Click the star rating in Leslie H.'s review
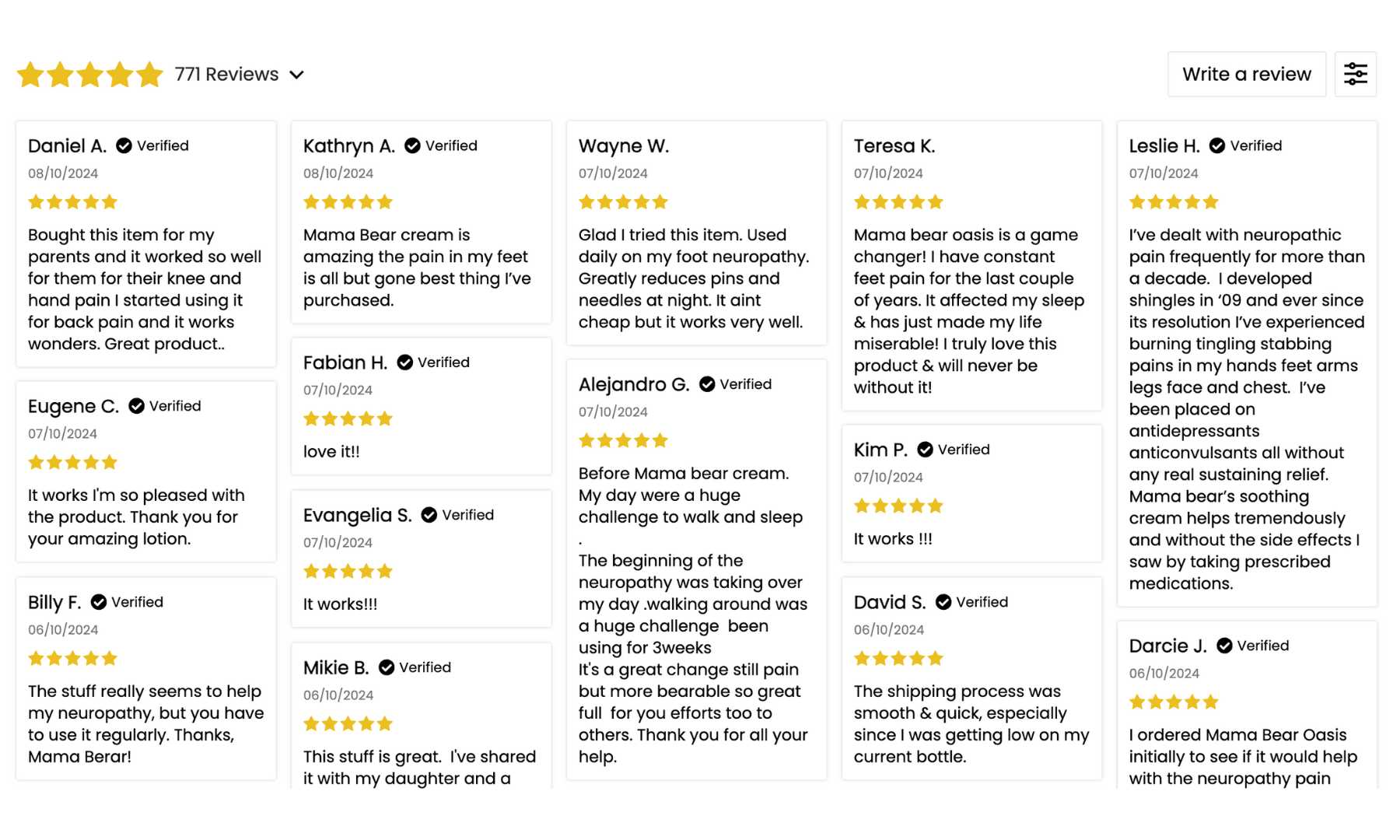The width and height of the screenshot is (1400, 840). point(1174,202)
